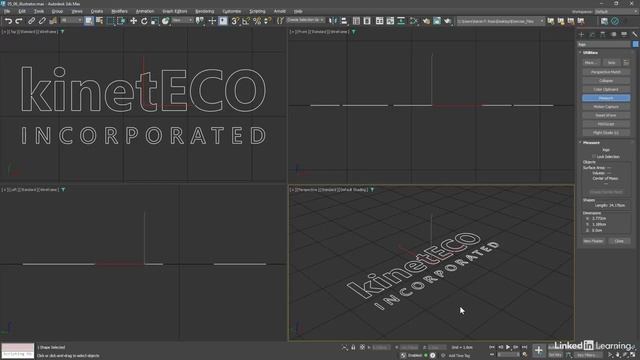Open Top viewport Wireframe shading menu
This screenshot has width=640, height=360.
coord(49,31)
